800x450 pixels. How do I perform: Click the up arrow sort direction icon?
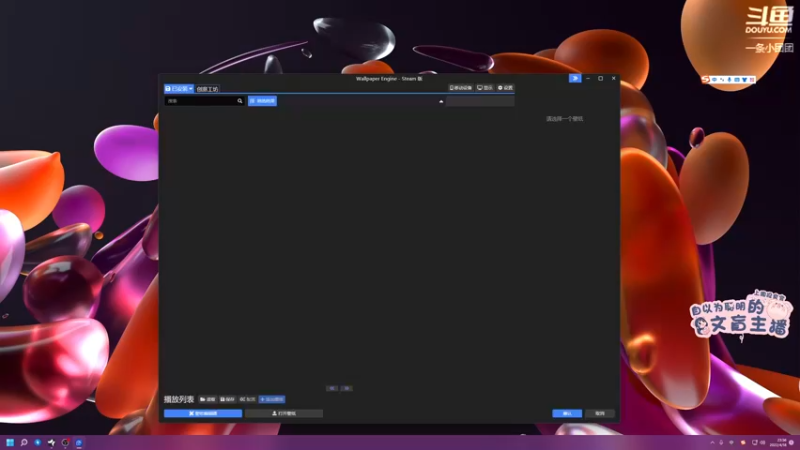pyautogui.click(x=441, y=102)
